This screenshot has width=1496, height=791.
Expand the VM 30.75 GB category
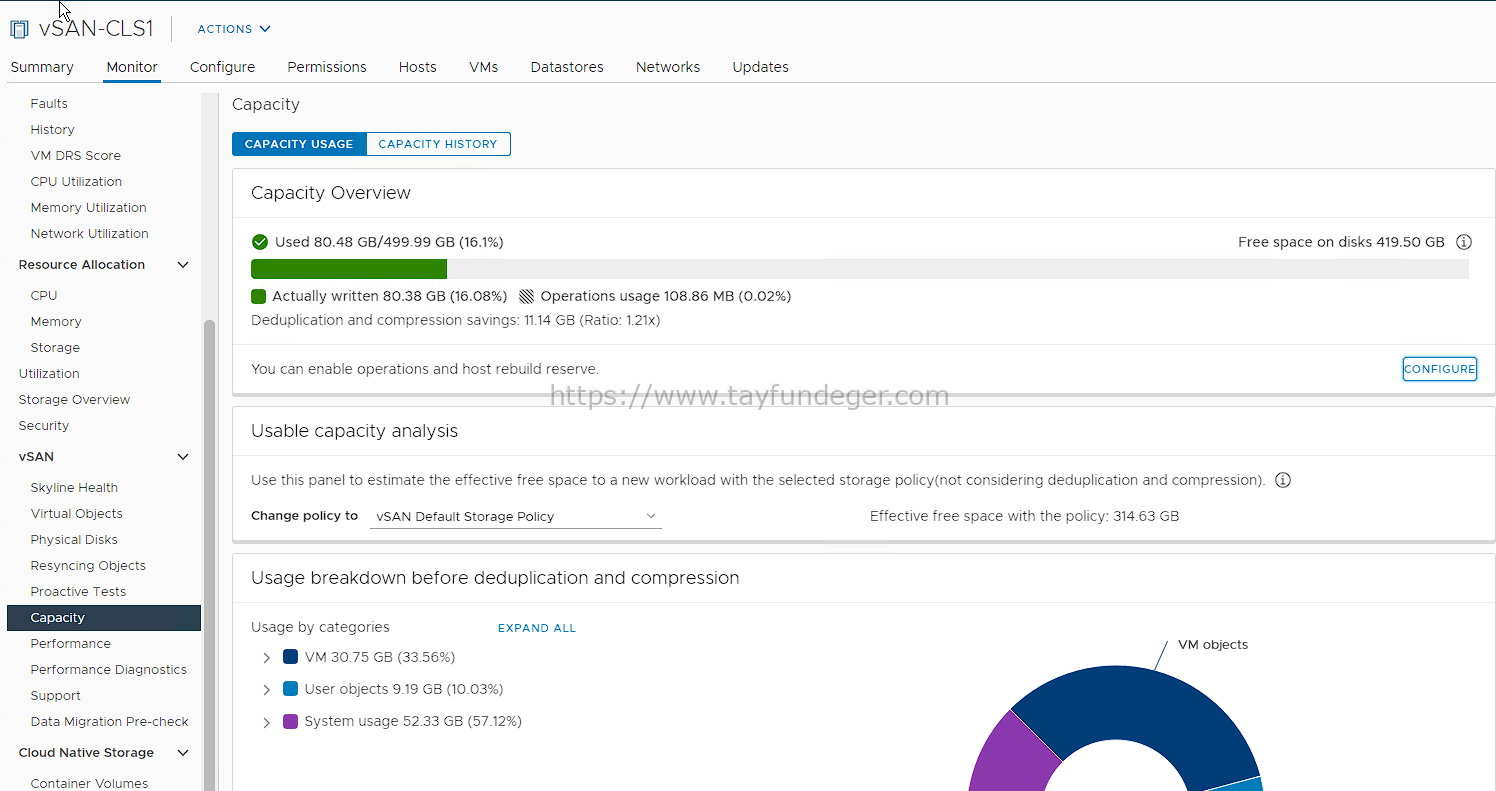coord(266,658)
